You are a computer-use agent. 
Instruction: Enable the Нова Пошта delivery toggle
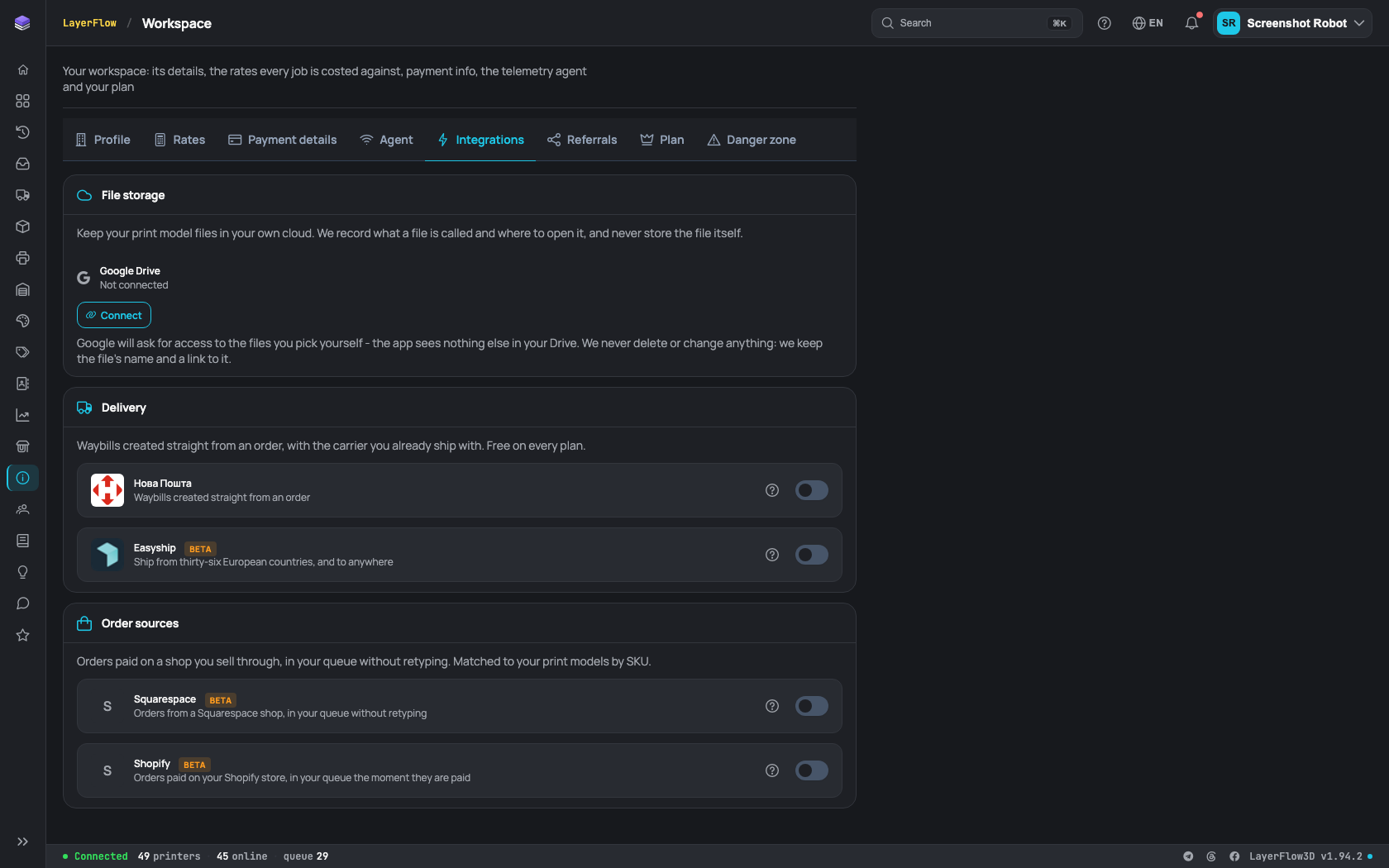(x=811, y=490)
